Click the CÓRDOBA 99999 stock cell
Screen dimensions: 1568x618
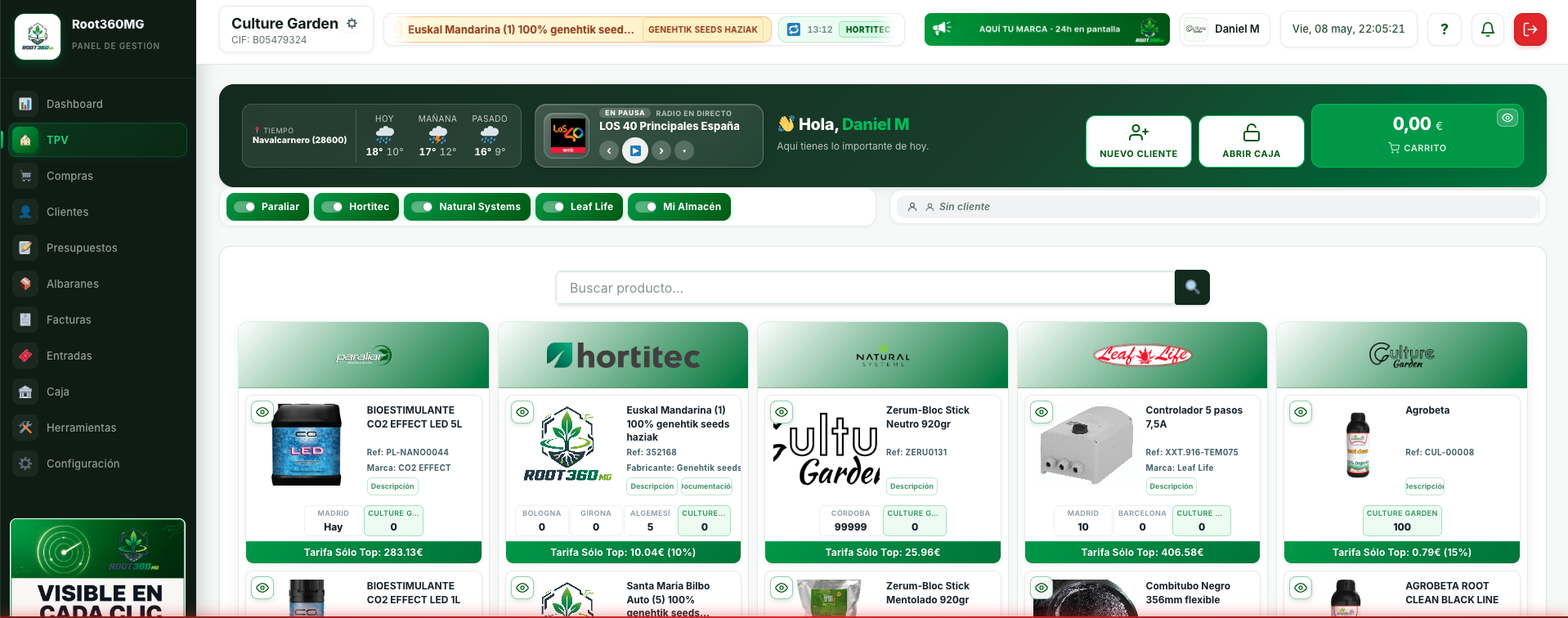pos(850,521)
